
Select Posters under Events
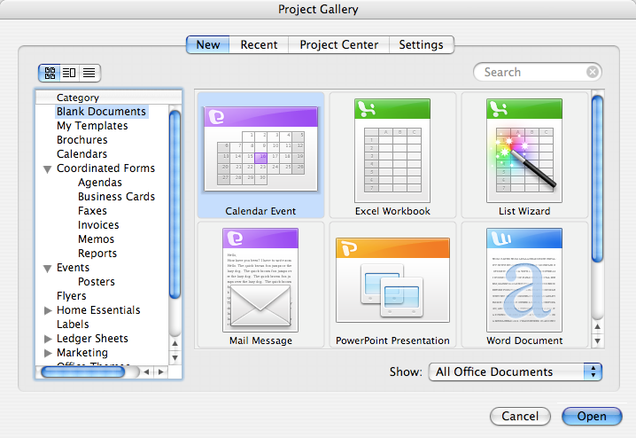point(97,282)
